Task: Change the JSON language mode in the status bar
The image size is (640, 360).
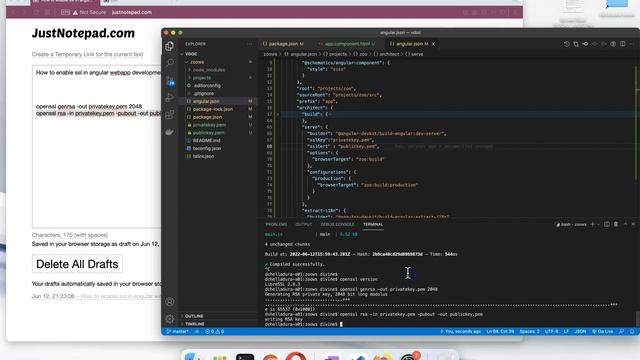Action: [580, 331]
